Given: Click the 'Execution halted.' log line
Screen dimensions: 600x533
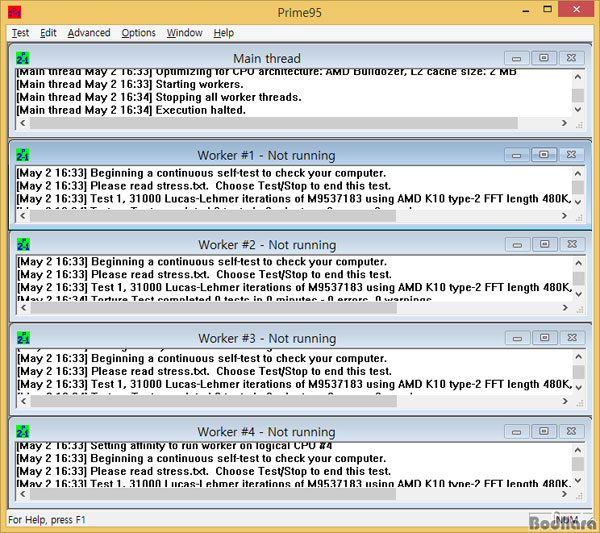Looking at the screenshot, I should (131, 110).
